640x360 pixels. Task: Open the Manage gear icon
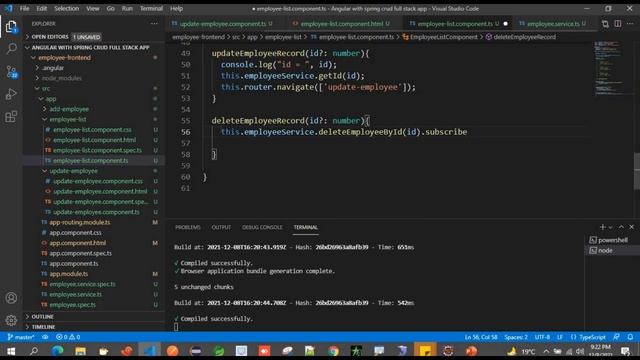pos(11,320)
